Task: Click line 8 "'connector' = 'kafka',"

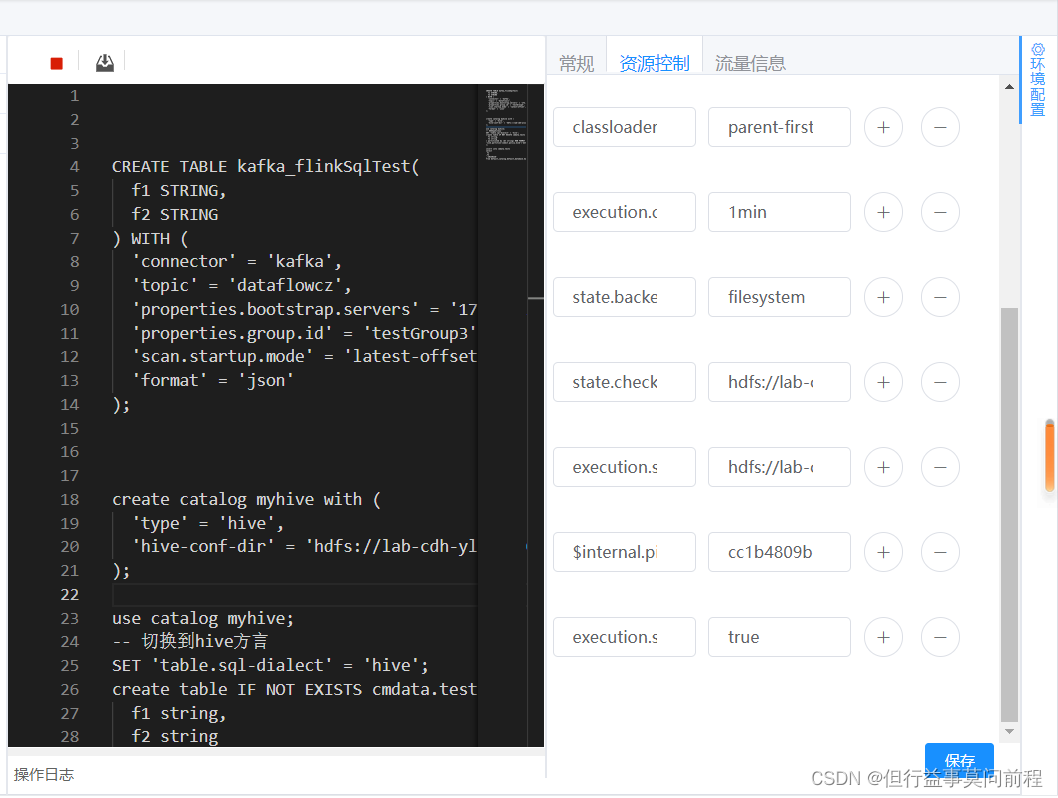Action: pos(237,261)
